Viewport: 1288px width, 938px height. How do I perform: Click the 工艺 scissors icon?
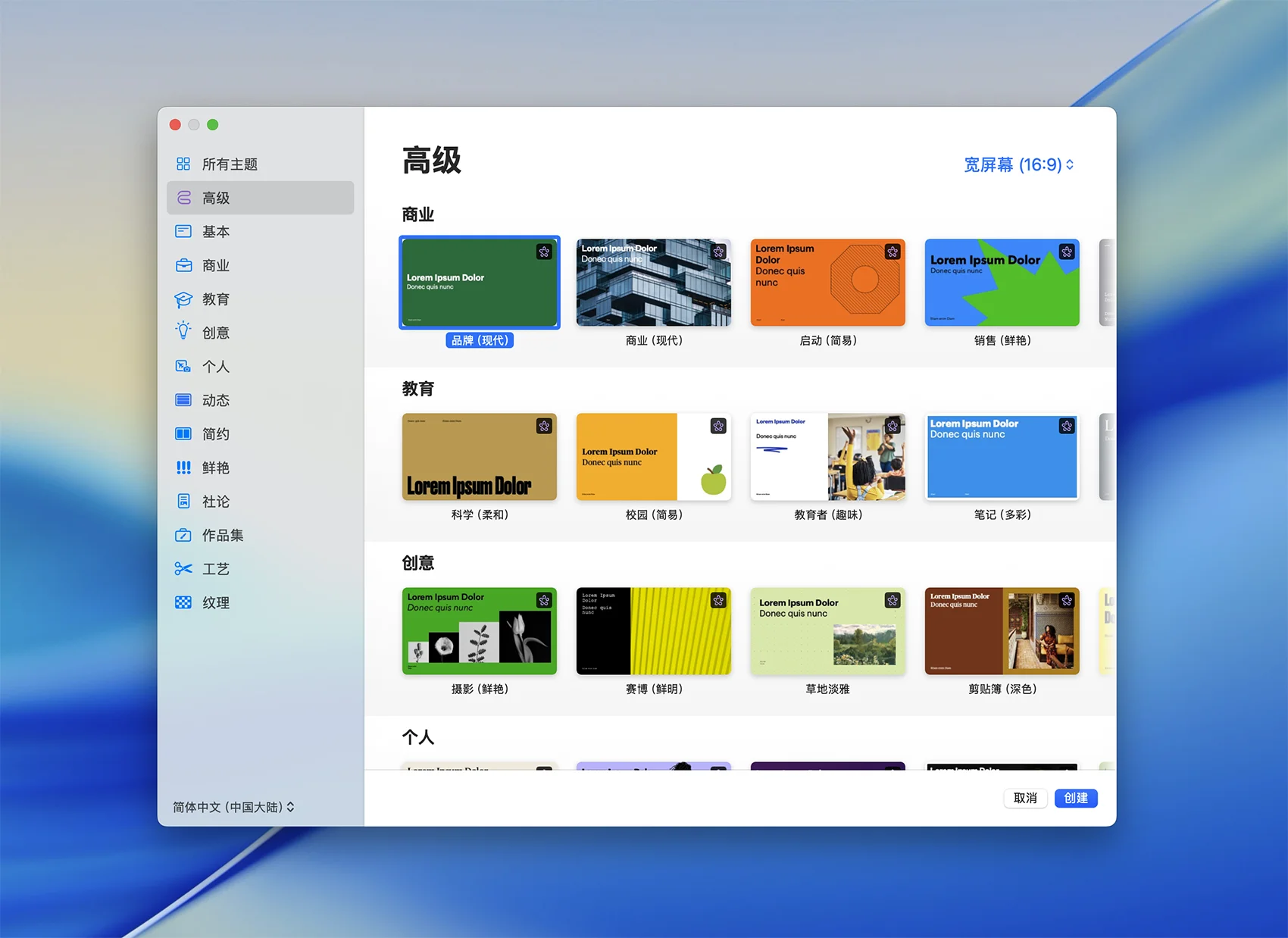click(x=183, y=569)
